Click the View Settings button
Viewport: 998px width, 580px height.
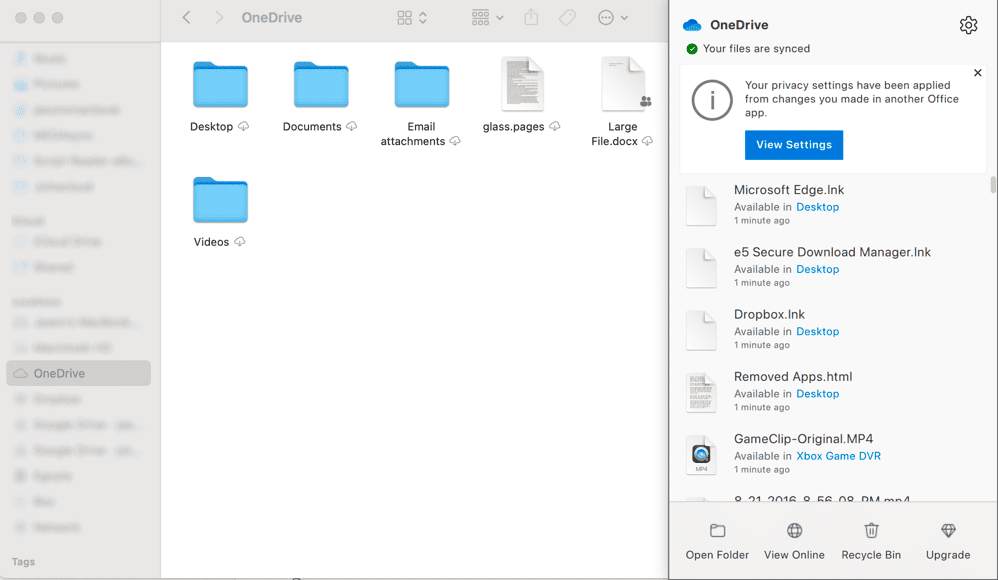[x=794, y=145]
